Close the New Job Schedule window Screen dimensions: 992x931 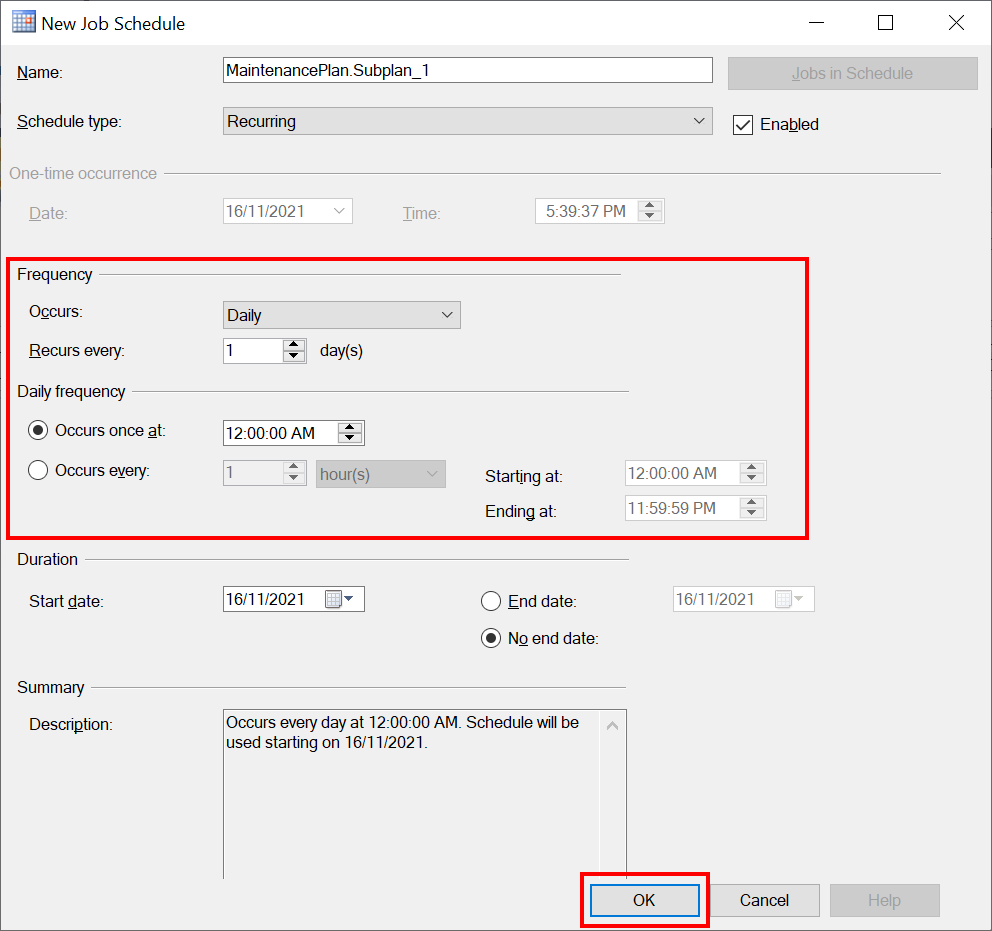(x=956, y=23)
